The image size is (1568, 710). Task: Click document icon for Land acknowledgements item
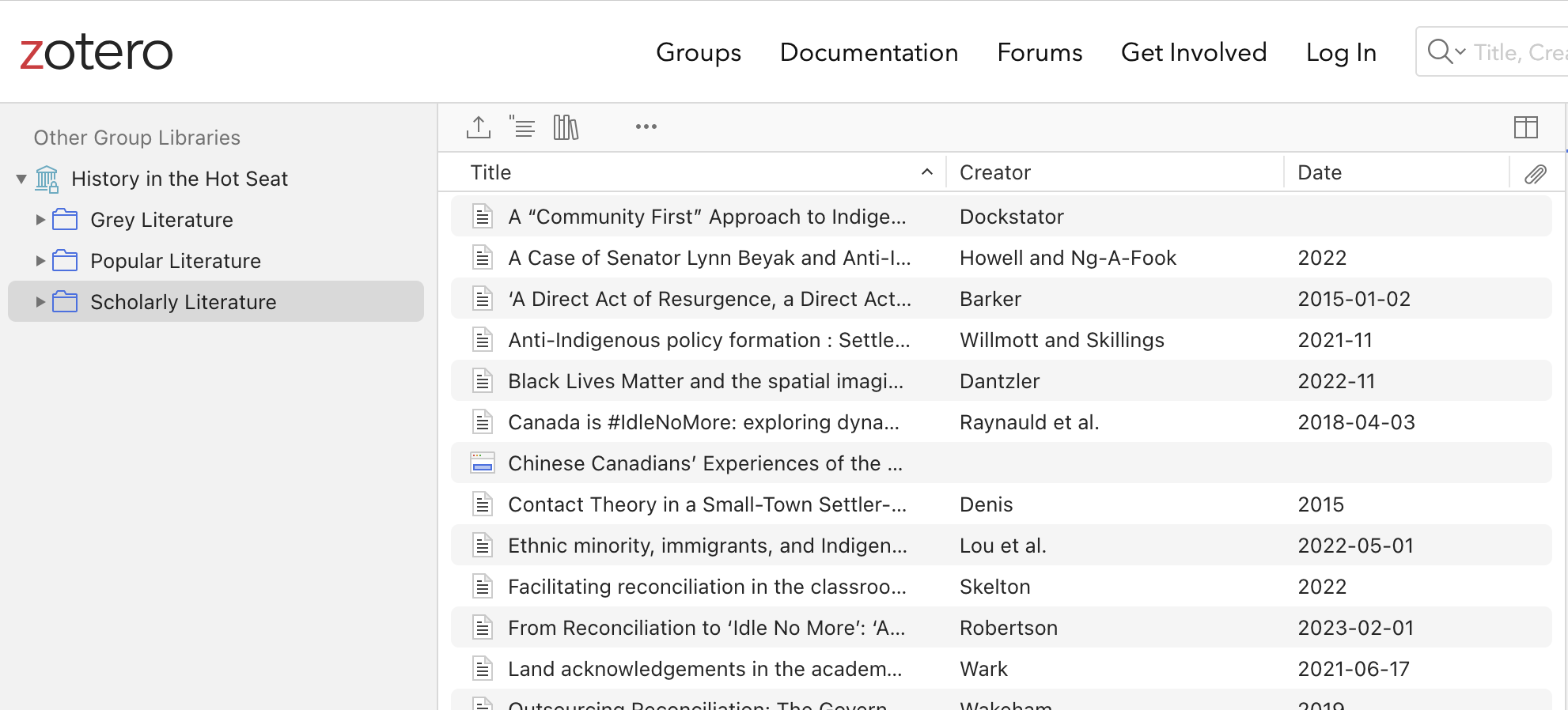(483, 669)
